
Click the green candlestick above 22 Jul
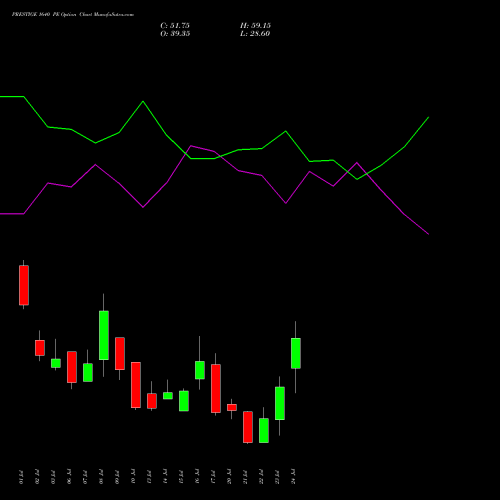[x=264, y=430]
